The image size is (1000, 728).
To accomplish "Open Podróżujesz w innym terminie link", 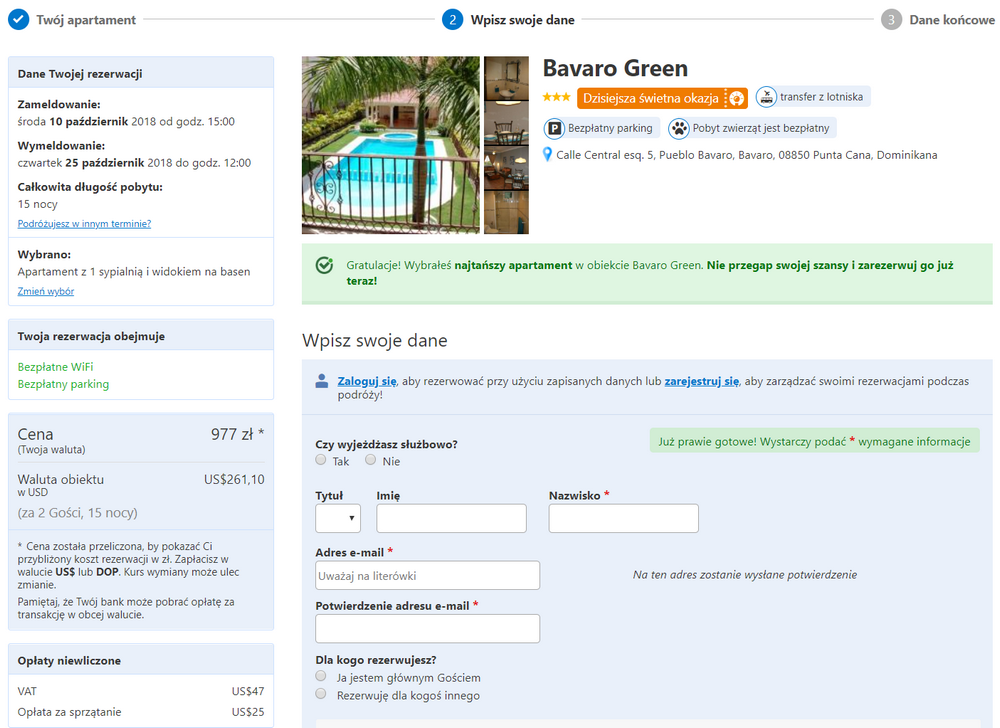I will 84,224.
